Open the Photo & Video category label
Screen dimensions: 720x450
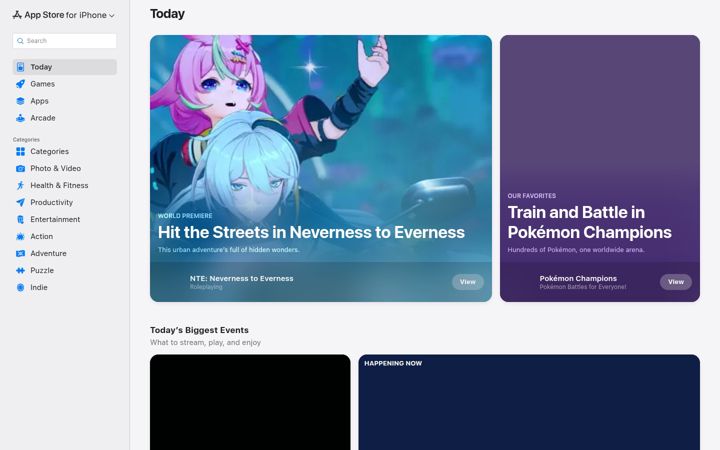click(56, 169)
